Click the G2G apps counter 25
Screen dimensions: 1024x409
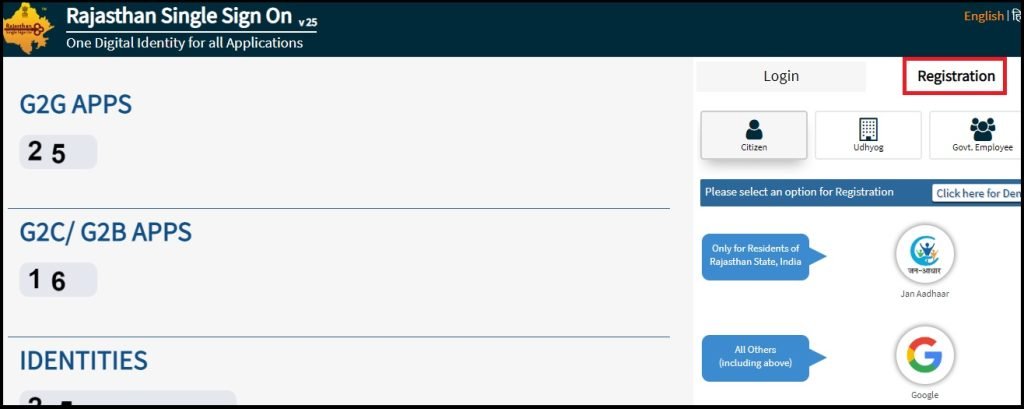point(58,152)
